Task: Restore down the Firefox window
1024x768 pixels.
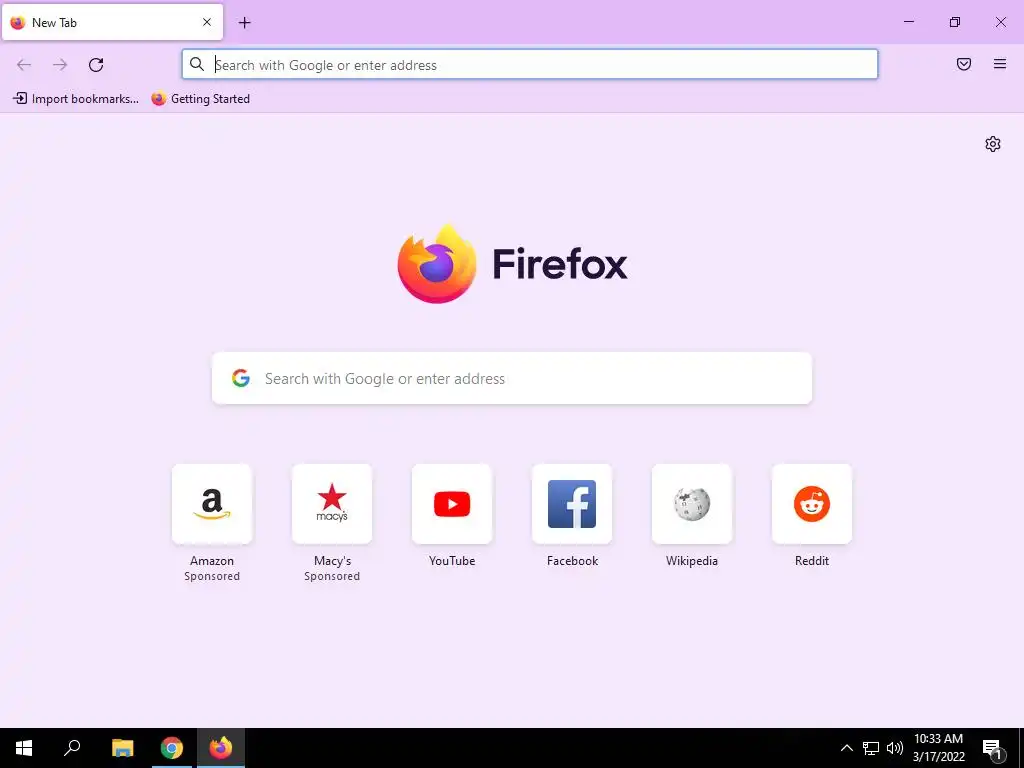Action: pos(955,22)
